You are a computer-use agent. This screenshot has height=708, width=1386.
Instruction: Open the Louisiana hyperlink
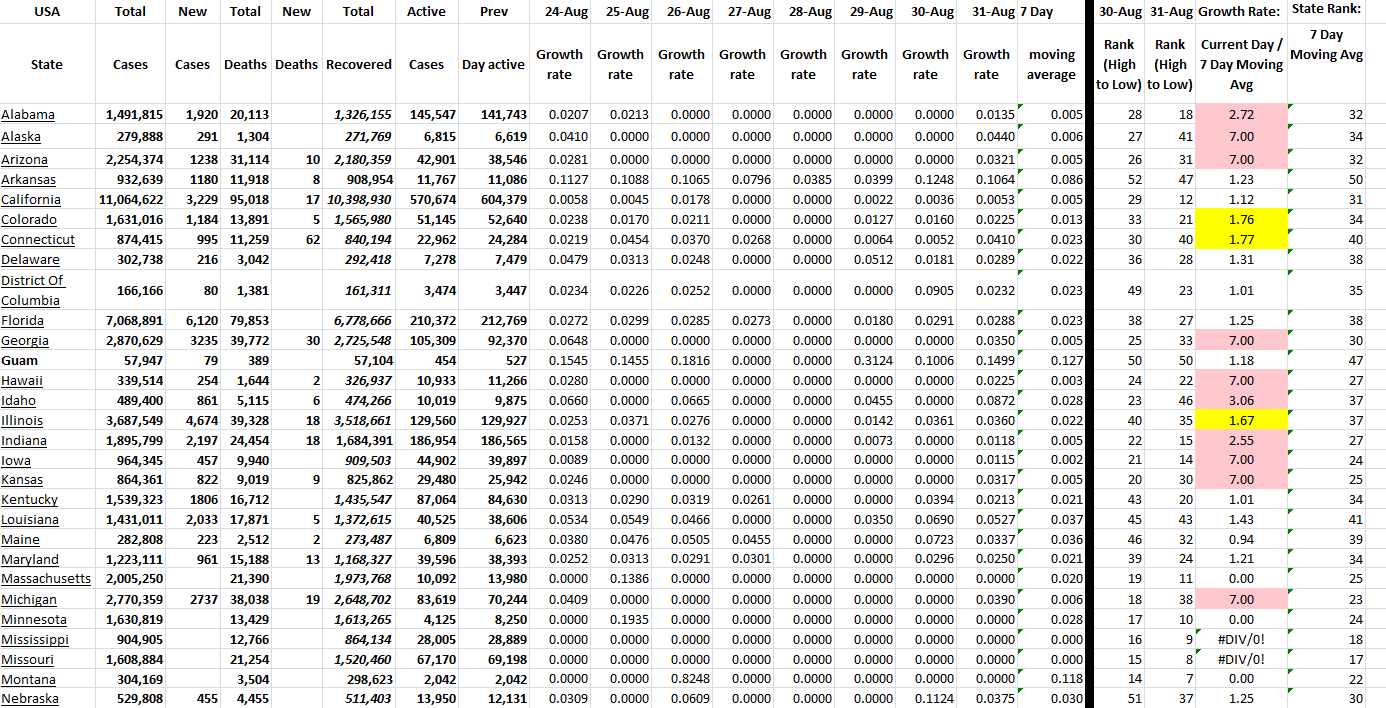30,519
